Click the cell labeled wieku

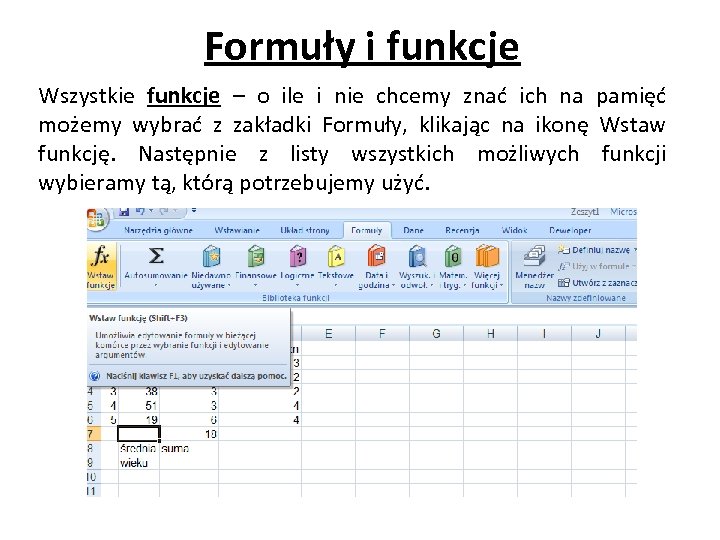(139, 462)
